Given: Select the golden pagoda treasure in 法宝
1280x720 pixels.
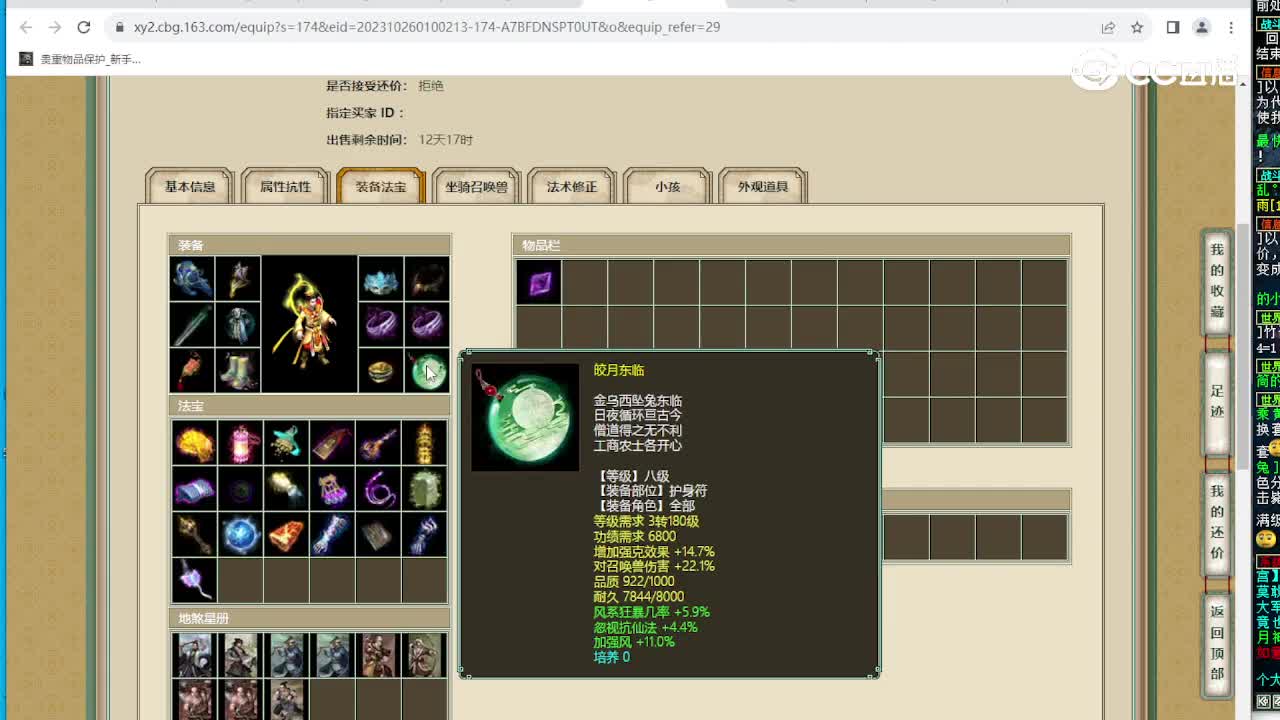Looking at the screenshot, I should tap(424, 442).
